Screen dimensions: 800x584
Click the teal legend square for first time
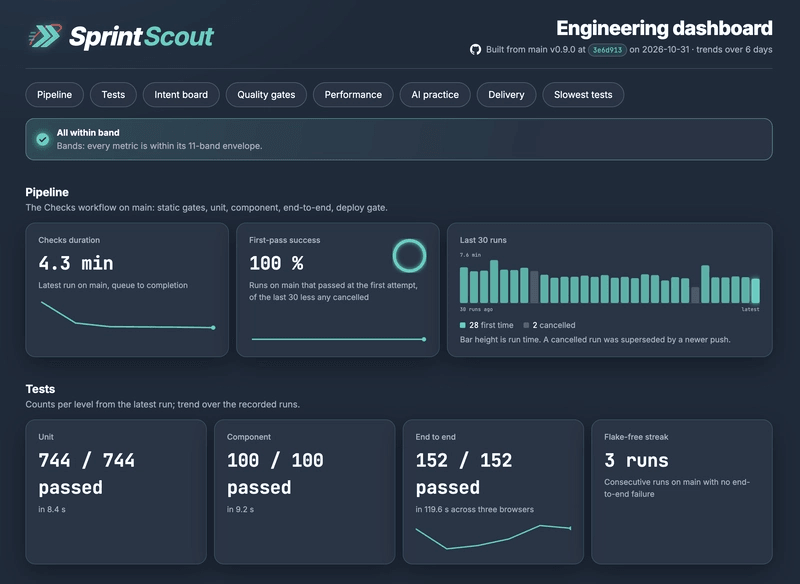click(463, 325)
